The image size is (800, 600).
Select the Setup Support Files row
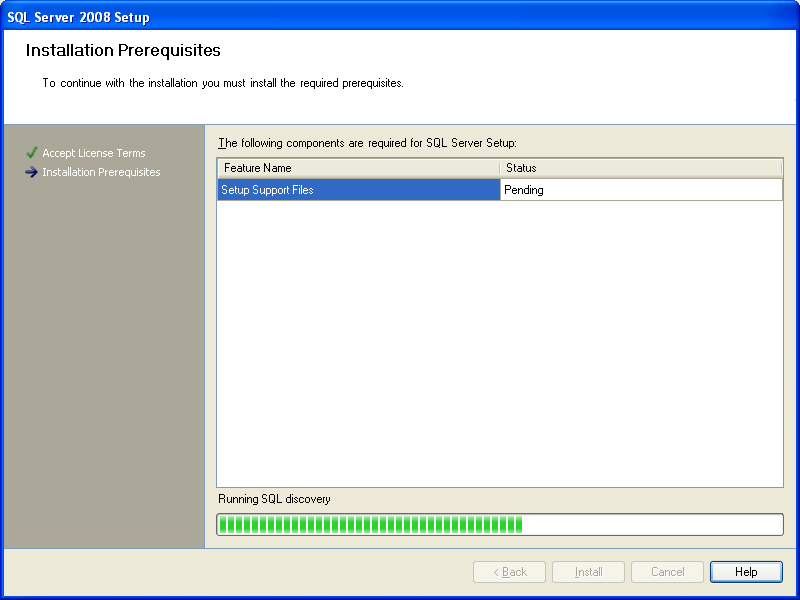pyautogui.click(x=499, y=190)
